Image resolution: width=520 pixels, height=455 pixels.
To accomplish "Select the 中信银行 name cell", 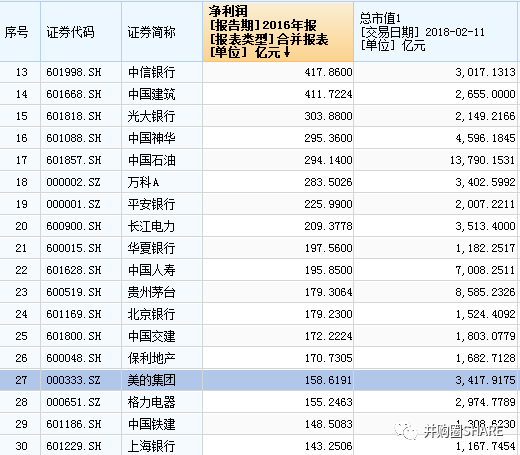I will (162, 72).
